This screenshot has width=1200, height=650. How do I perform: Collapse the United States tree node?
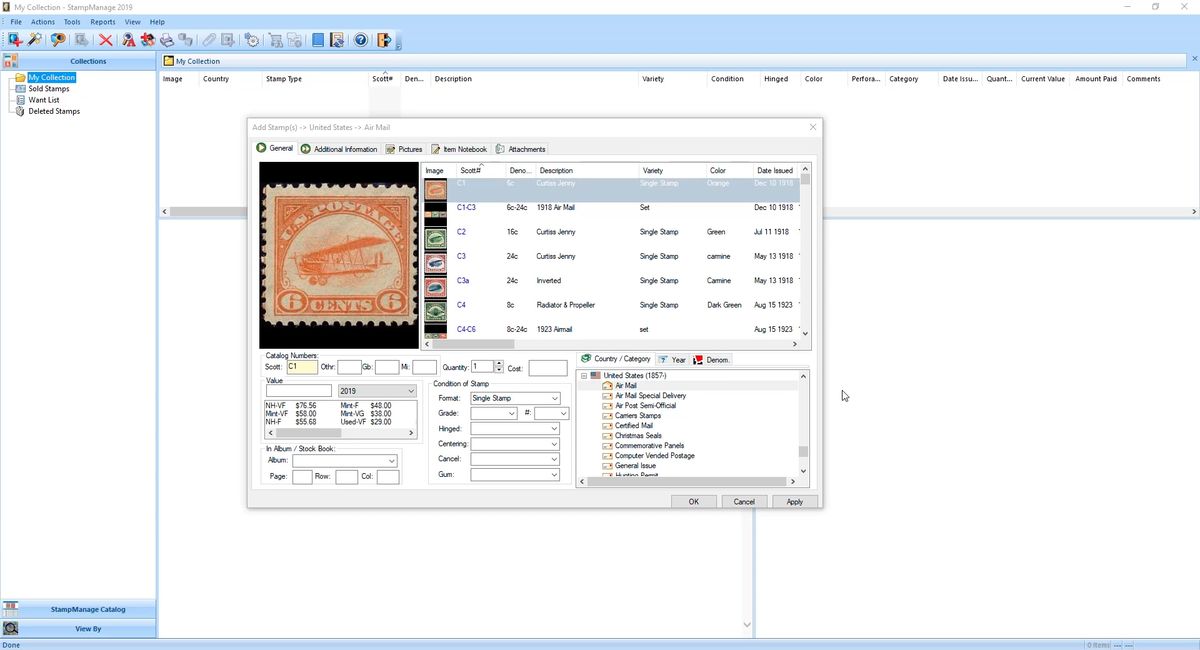(584, 376)
